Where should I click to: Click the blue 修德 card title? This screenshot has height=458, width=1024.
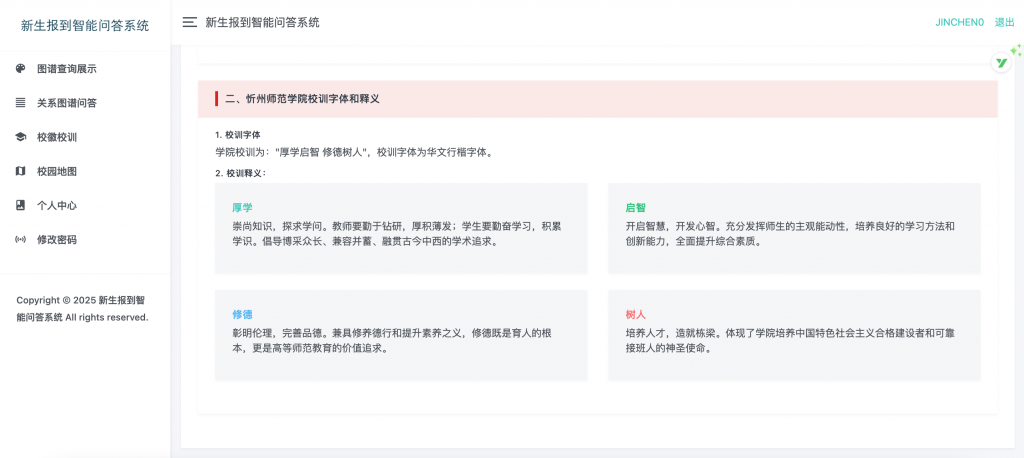[x=242, y=314]
